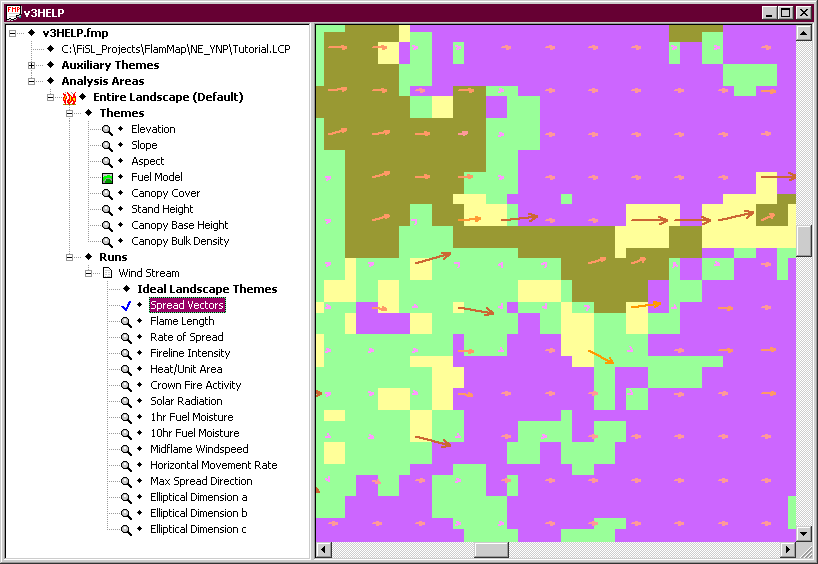Click the magnifier icon beside Max Spread Direction
The height and width of the screenshot is (564, 818).
pos(126,482)
